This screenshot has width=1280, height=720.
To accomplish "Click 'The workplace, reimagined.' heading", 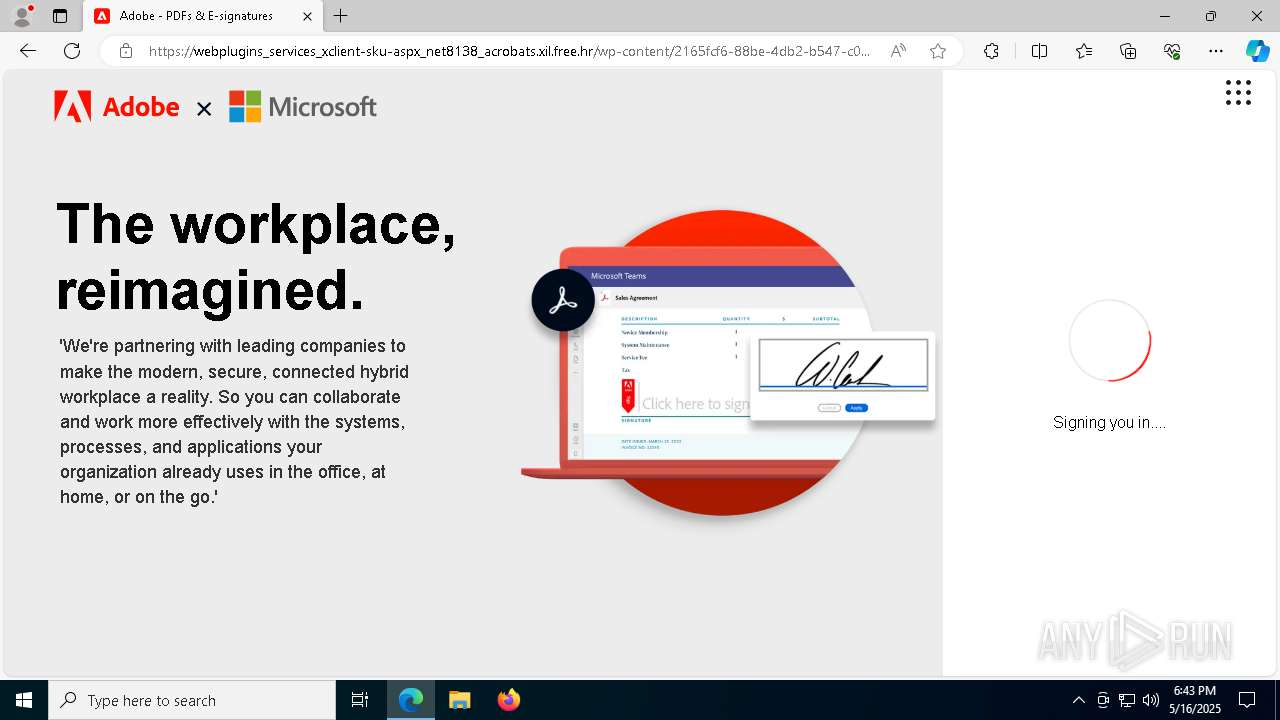I will 256,256.
